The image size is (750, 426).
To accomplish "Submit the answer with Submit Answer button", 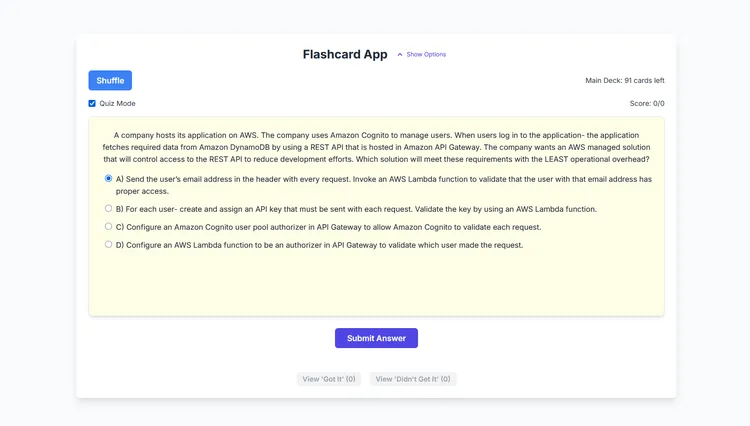I will point(376,338).
